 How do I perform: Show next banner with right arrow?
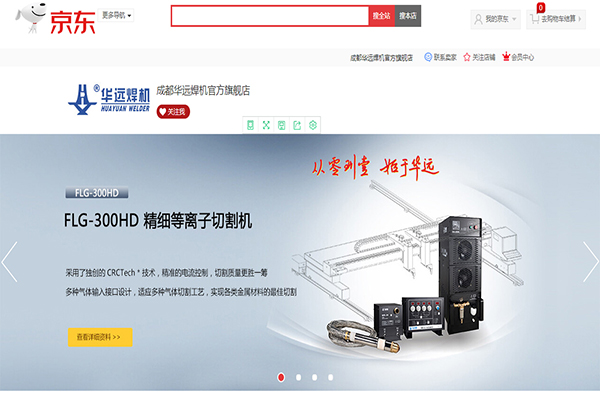pos(590,261)
